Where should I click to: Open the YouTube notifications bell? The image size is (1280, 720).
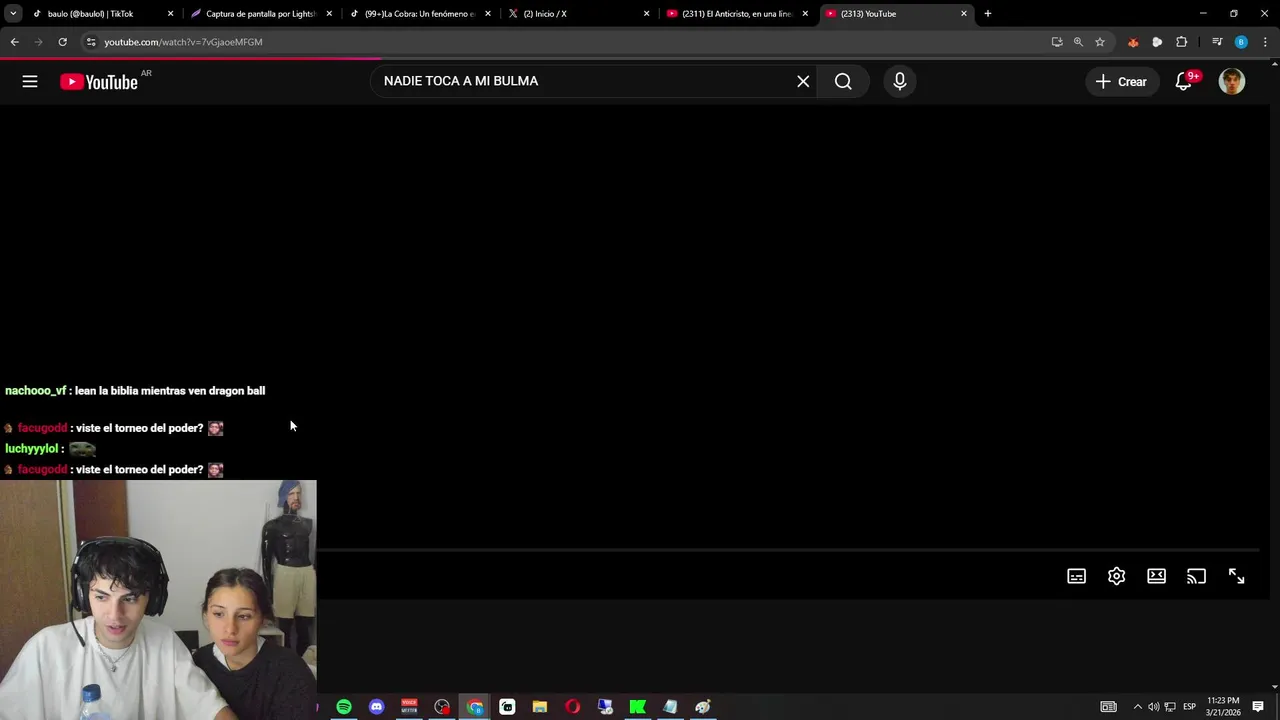click(x=1184, y=82)
